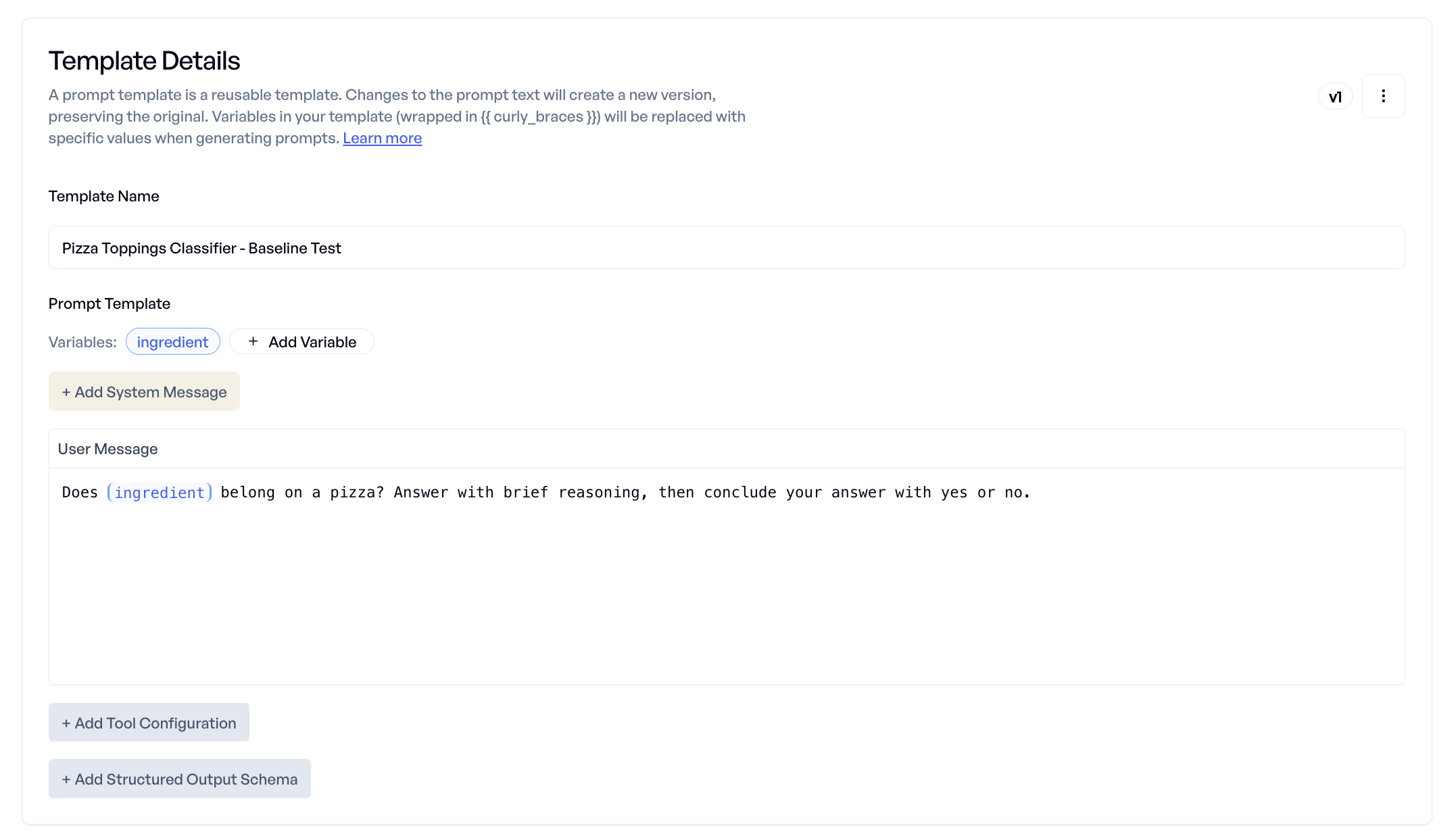Open the three-dot more options menu
This screenshot has height=838, width=1456.
tap(1383, 96)
